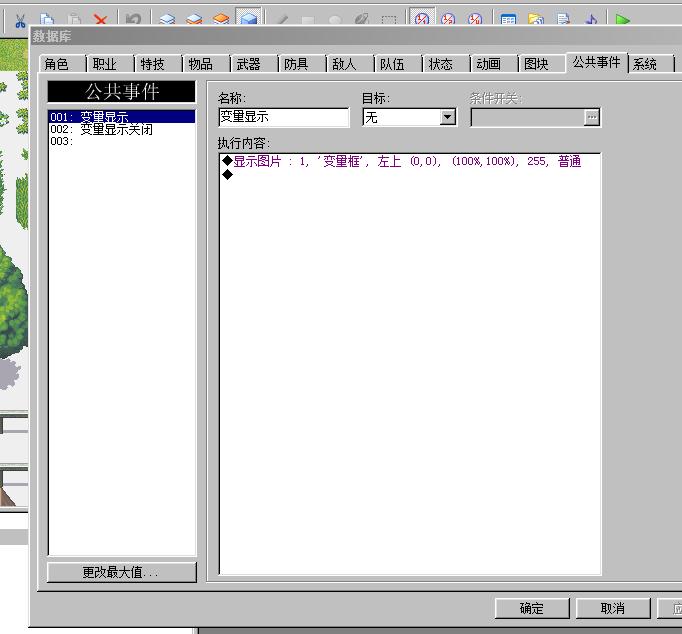The width and height of the screenshot is (682, 634).
Task: Open the 目标 trigger dropdown
Action: [x=447, y=117]
